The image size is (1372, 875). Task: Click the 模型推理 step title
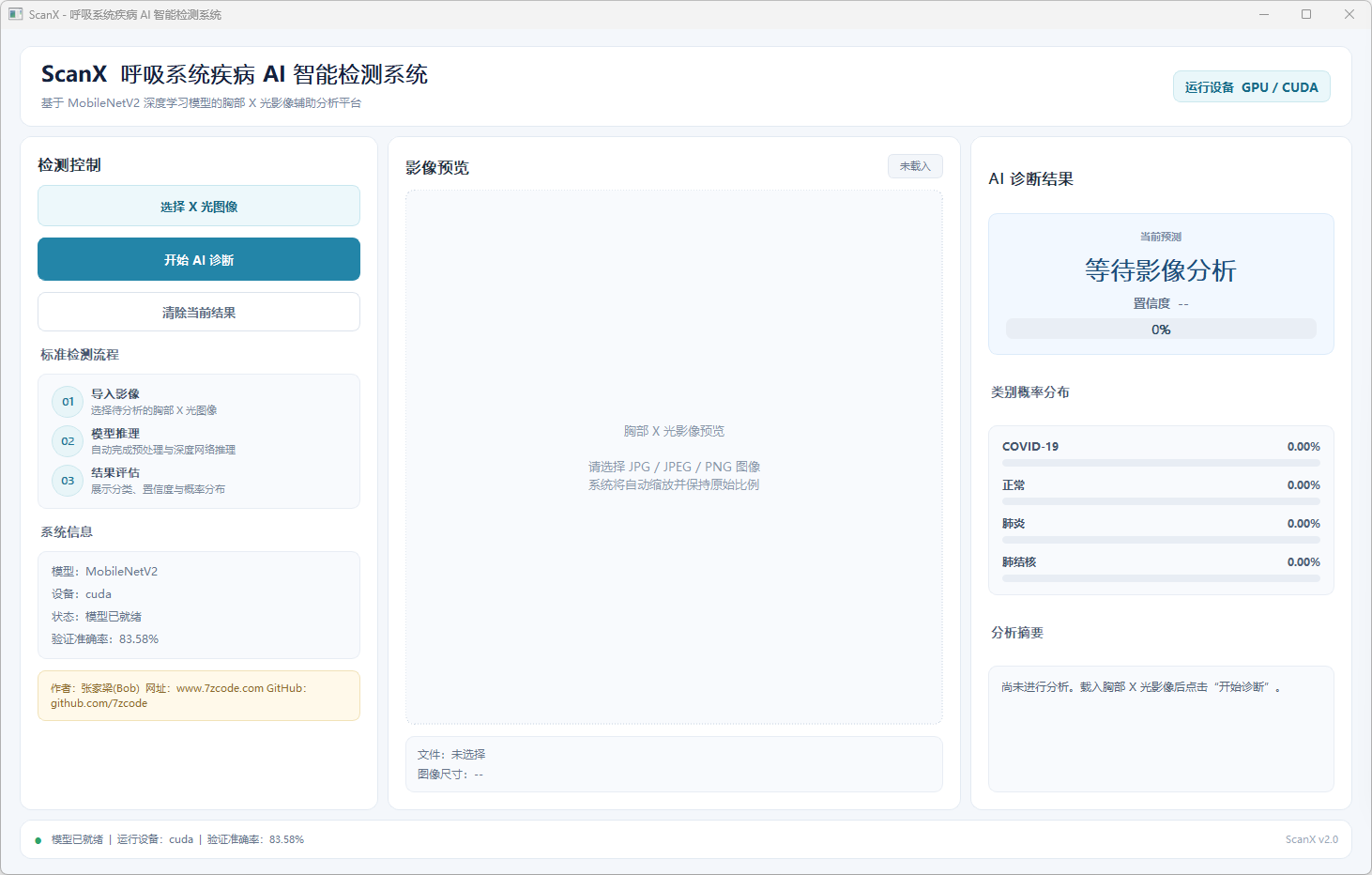[x=115, y=434]
